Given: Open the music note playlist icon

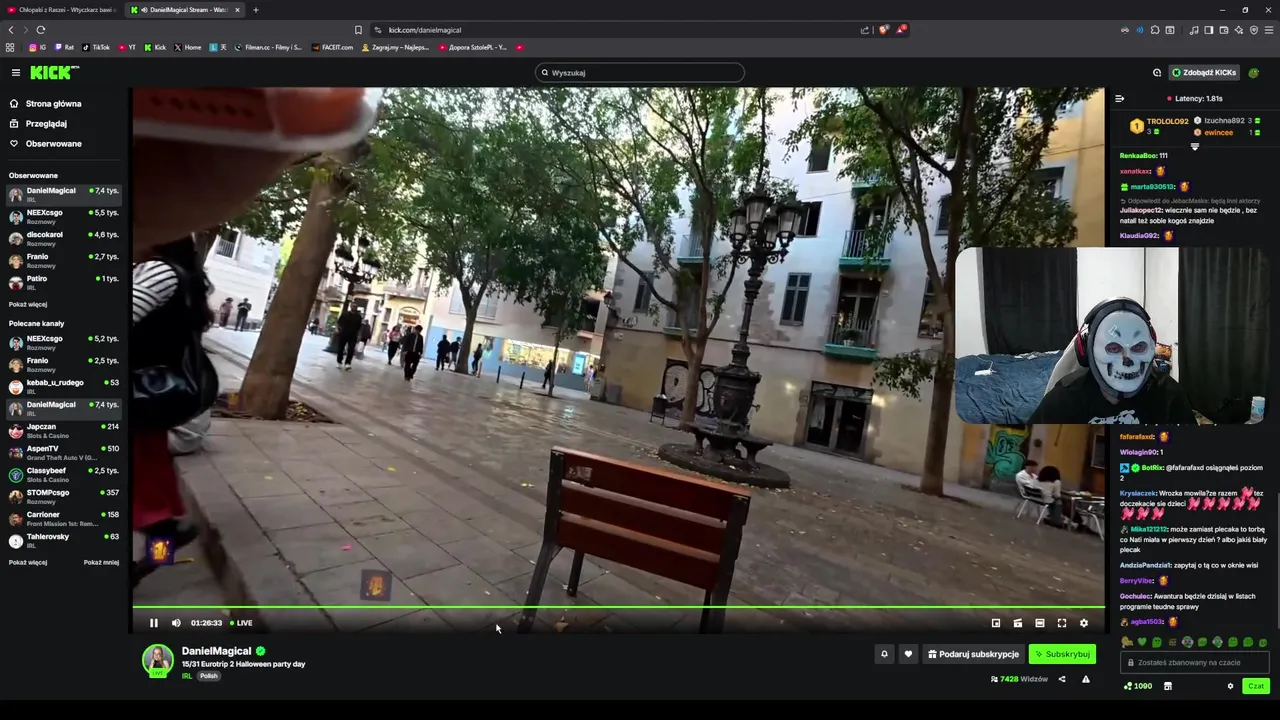Looking at the screenshot, I should 1194,30.
